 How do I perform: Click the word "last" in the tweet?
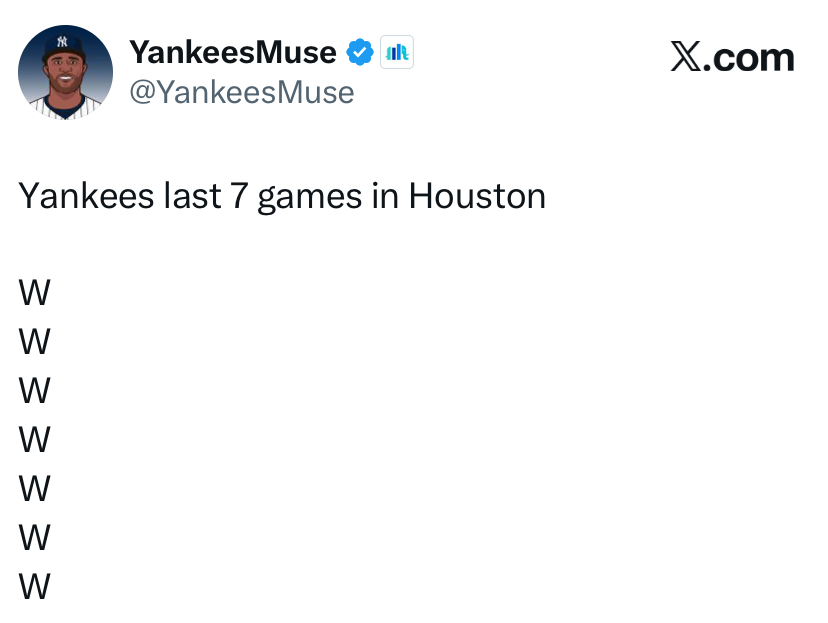coord(191,196)
